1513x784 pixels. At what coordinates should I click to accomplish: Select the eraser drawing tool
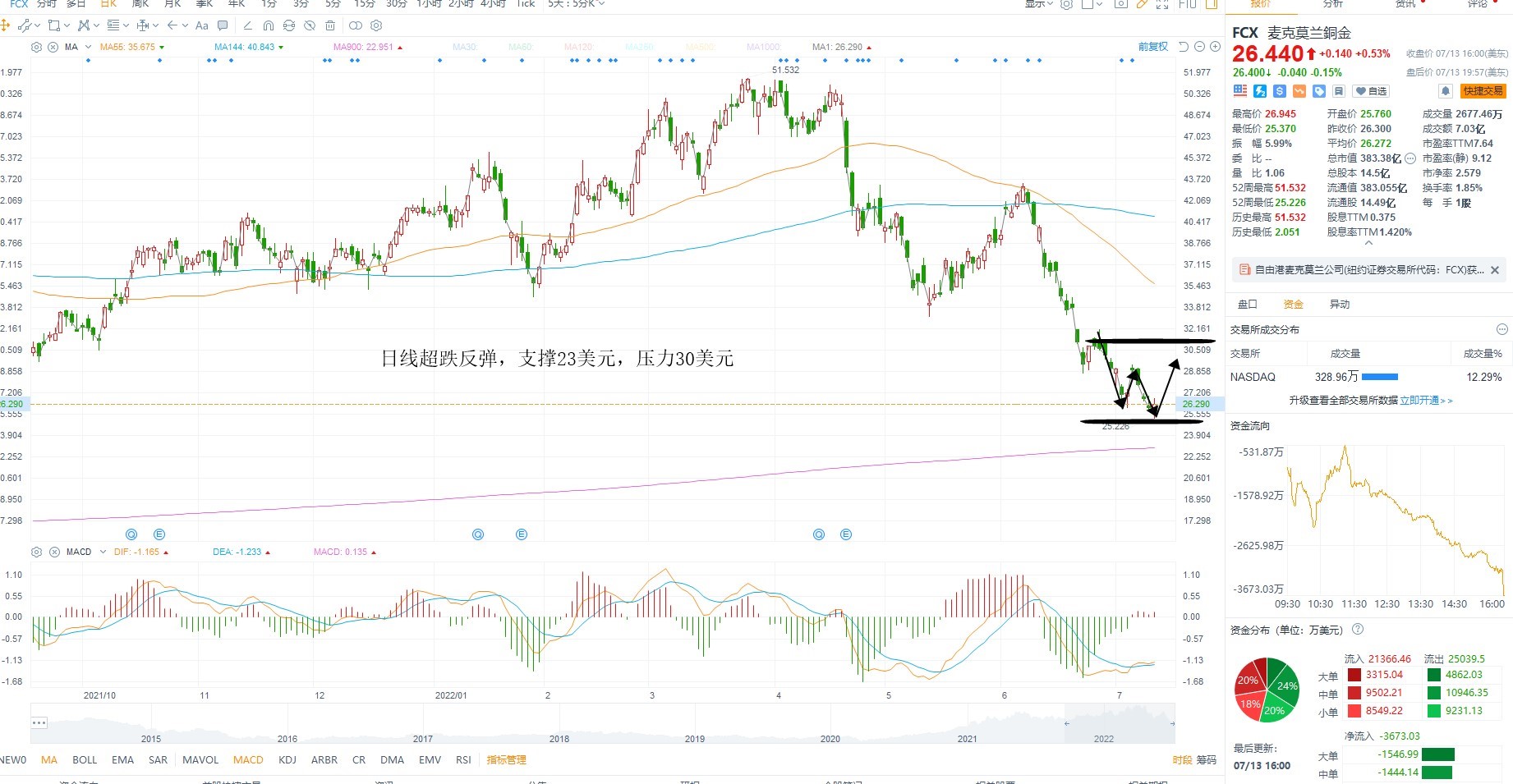tap(247, 25)
